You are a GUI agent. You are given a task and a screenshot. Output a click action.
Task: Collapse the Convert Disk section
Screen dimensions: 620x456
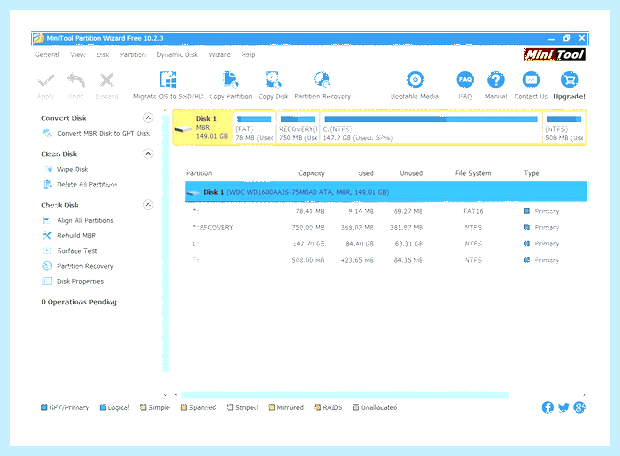(148, 118)
